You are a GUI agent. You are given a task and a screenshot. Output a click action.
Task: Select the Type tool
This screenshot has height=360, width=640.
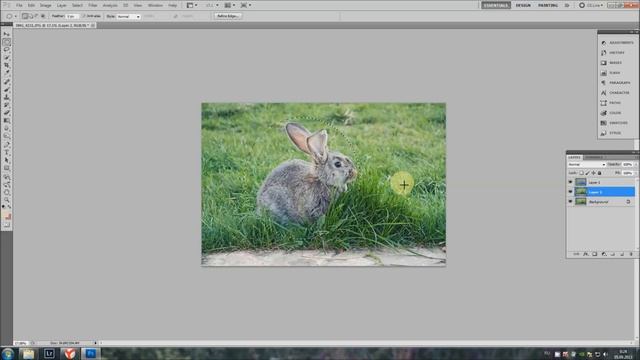[x=7, y=152]
